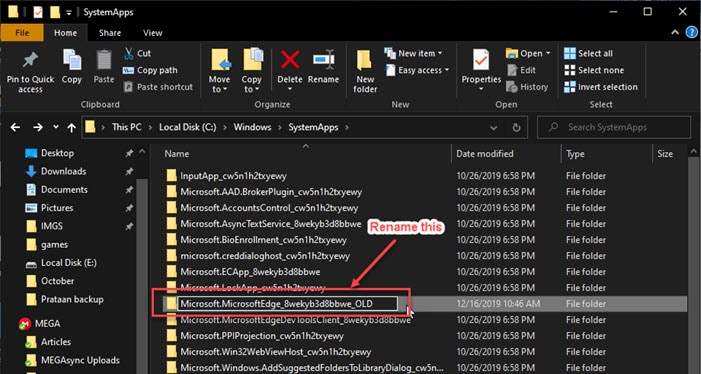The width and height of the screenshot is (701, 374).
Task: Select Documents in navigation pane
Action: click(x=64, y=189)
